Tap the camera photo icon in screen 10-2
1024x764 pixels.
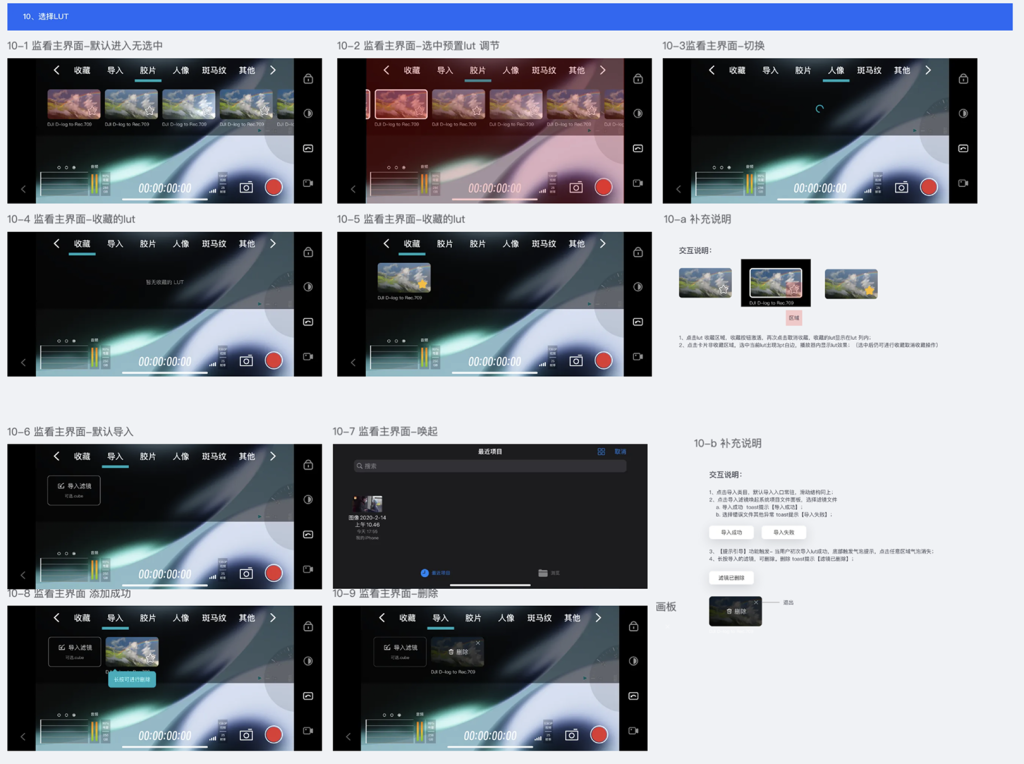[576, 187]
